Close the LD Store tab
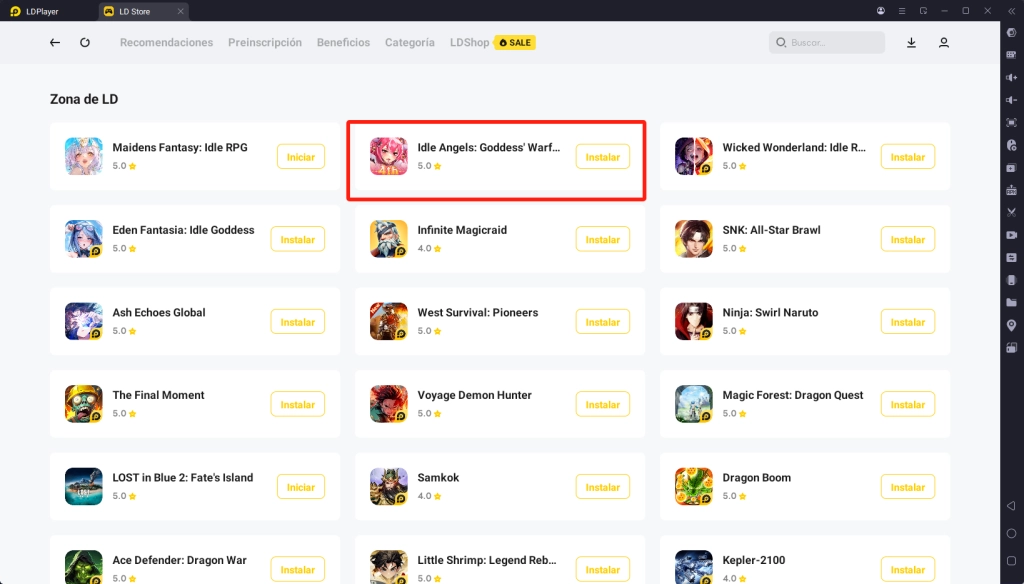1024x584 pixels. tap(181, 11)
